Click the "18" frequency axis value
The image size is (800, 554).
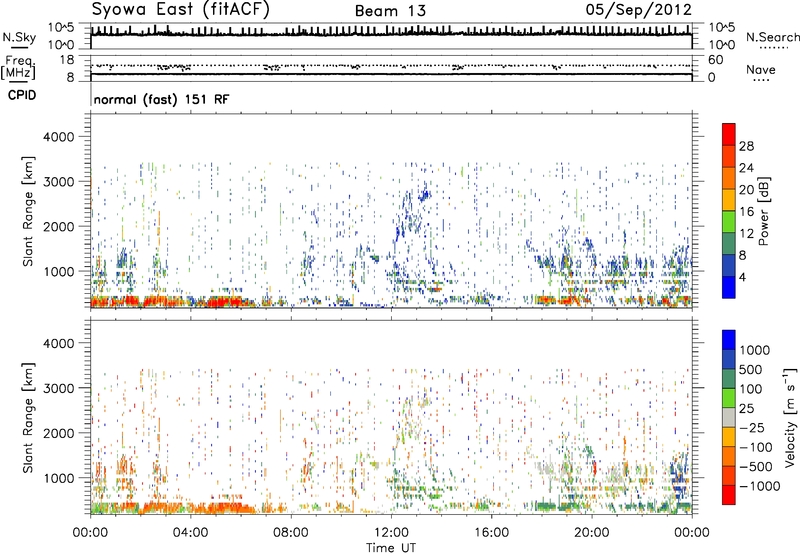(67, 60)
